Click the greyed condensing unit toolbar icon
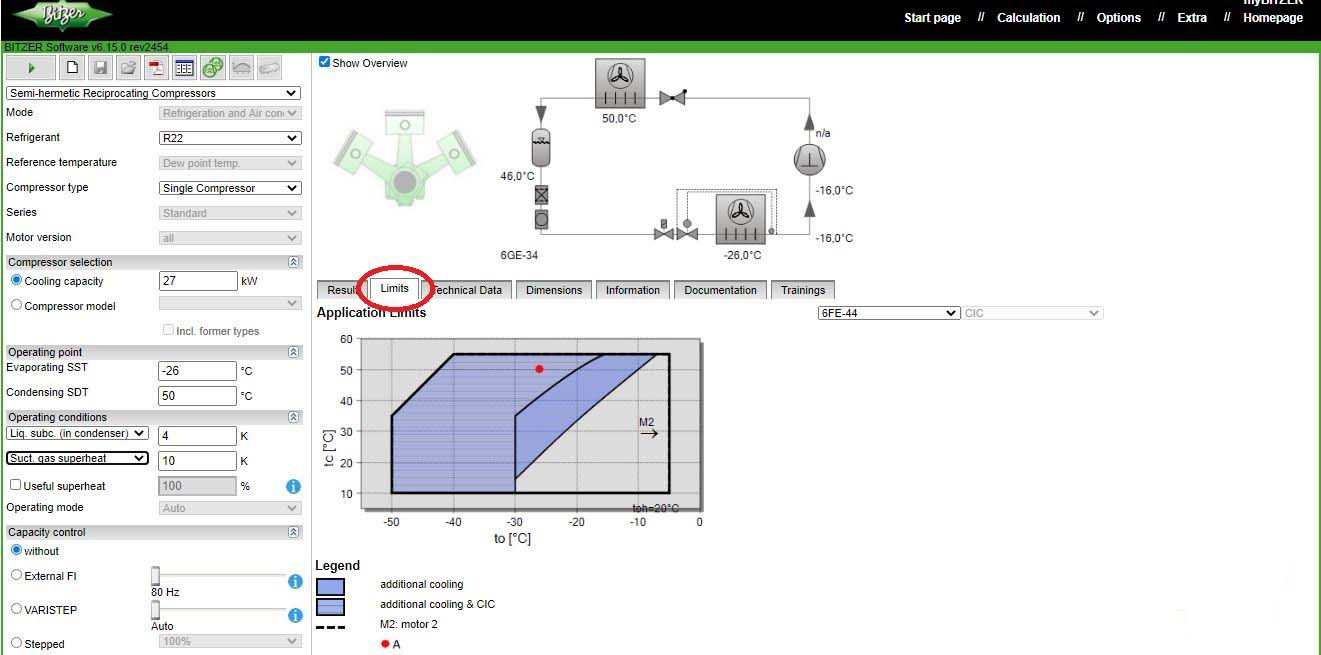Viewport: 1321px width, 655px height. pos(241,68)
